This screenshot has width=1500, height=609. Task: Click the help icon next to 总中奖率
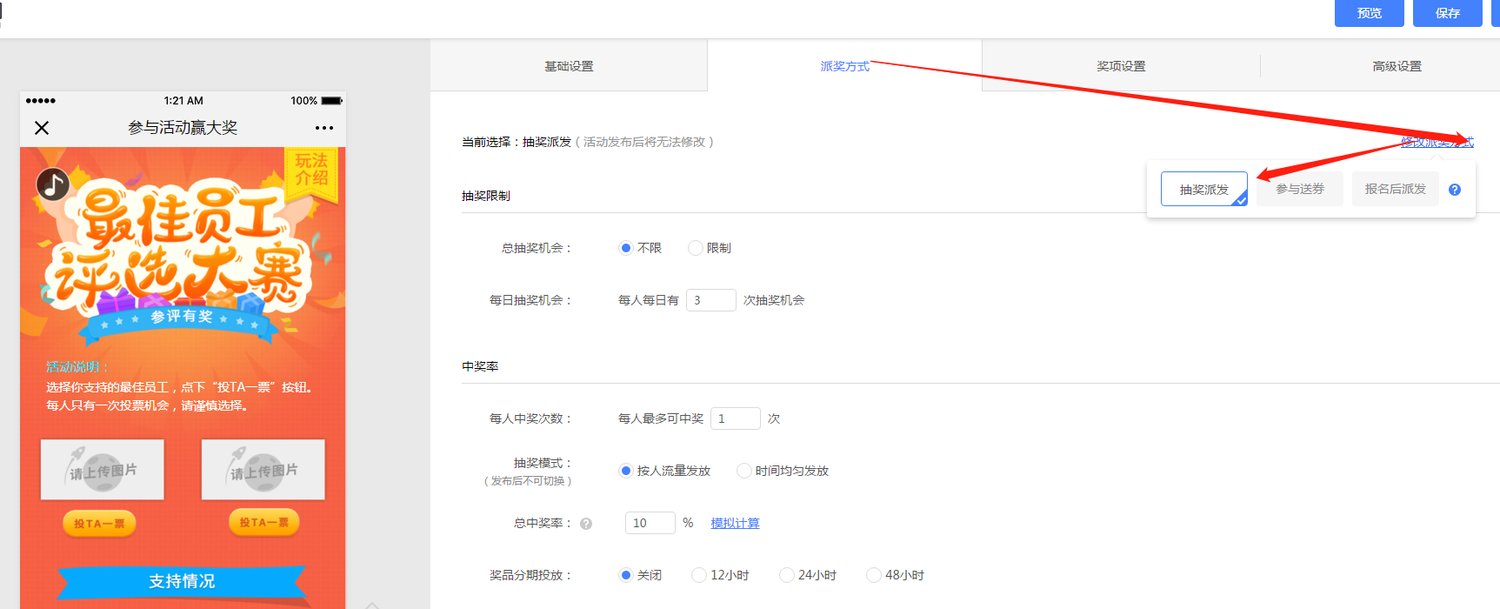point(586,523)
